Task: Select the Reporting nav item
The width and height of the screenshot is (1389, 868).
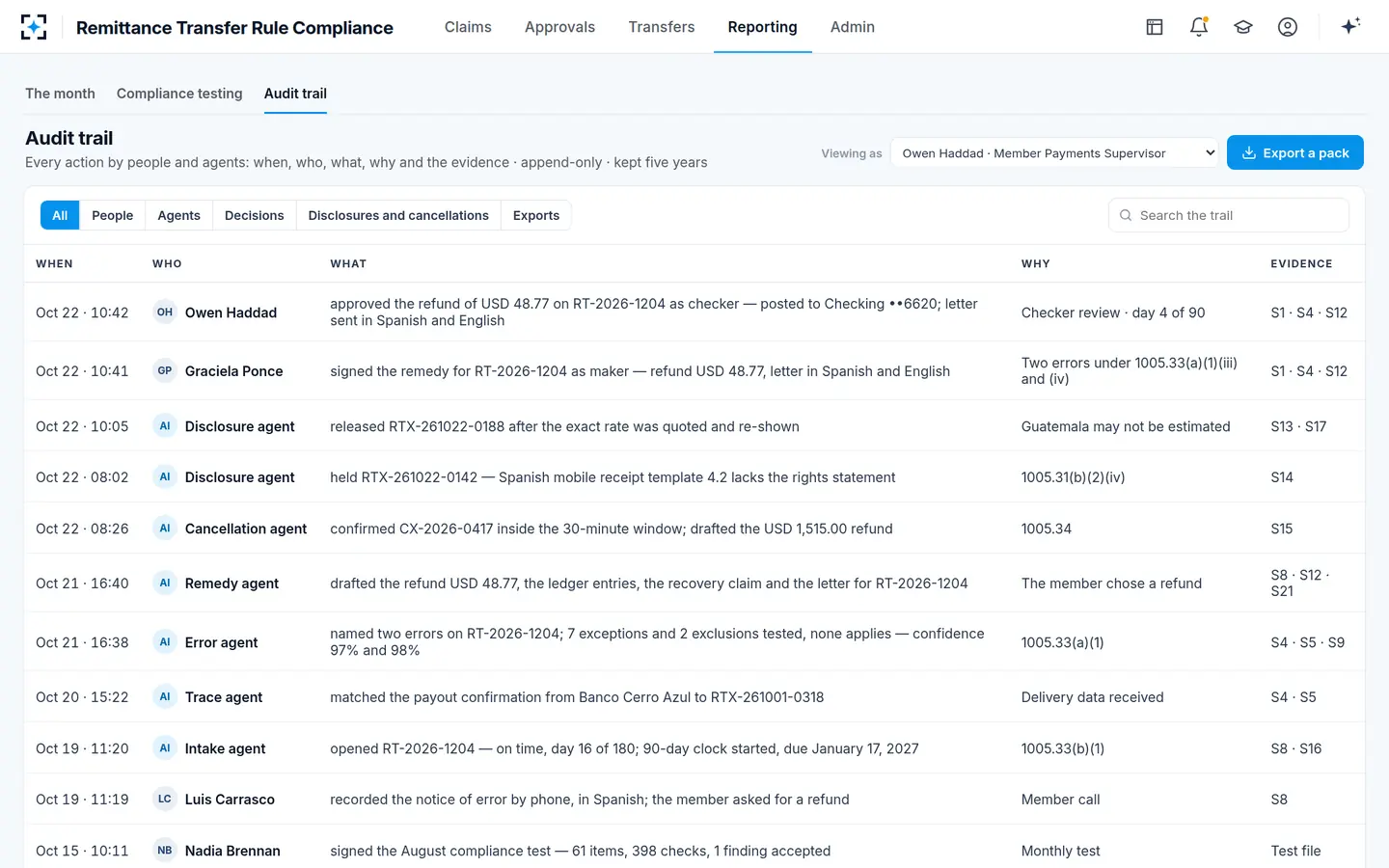Action: [x=762, y=27]
